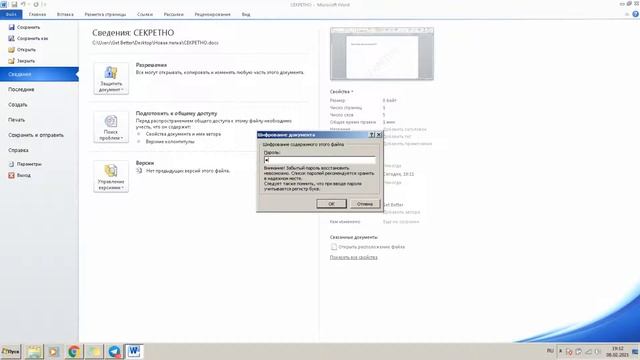The image size is (640, 360).
Task: Select Открыть with the folder icon
Action: 22,50
